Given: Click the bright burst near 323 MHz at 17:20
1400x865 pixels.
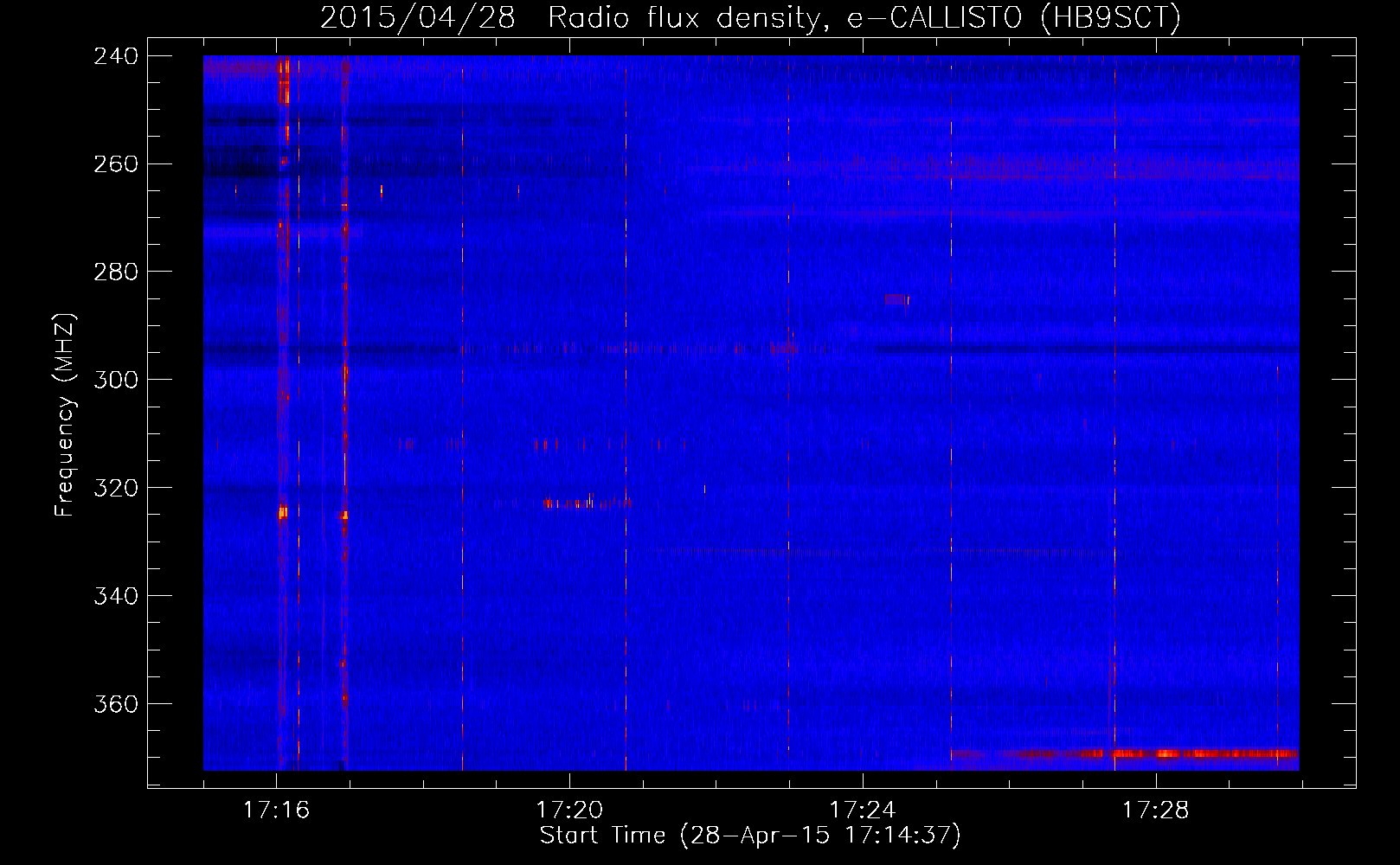Looking at the screenshot, I should 587,503.
